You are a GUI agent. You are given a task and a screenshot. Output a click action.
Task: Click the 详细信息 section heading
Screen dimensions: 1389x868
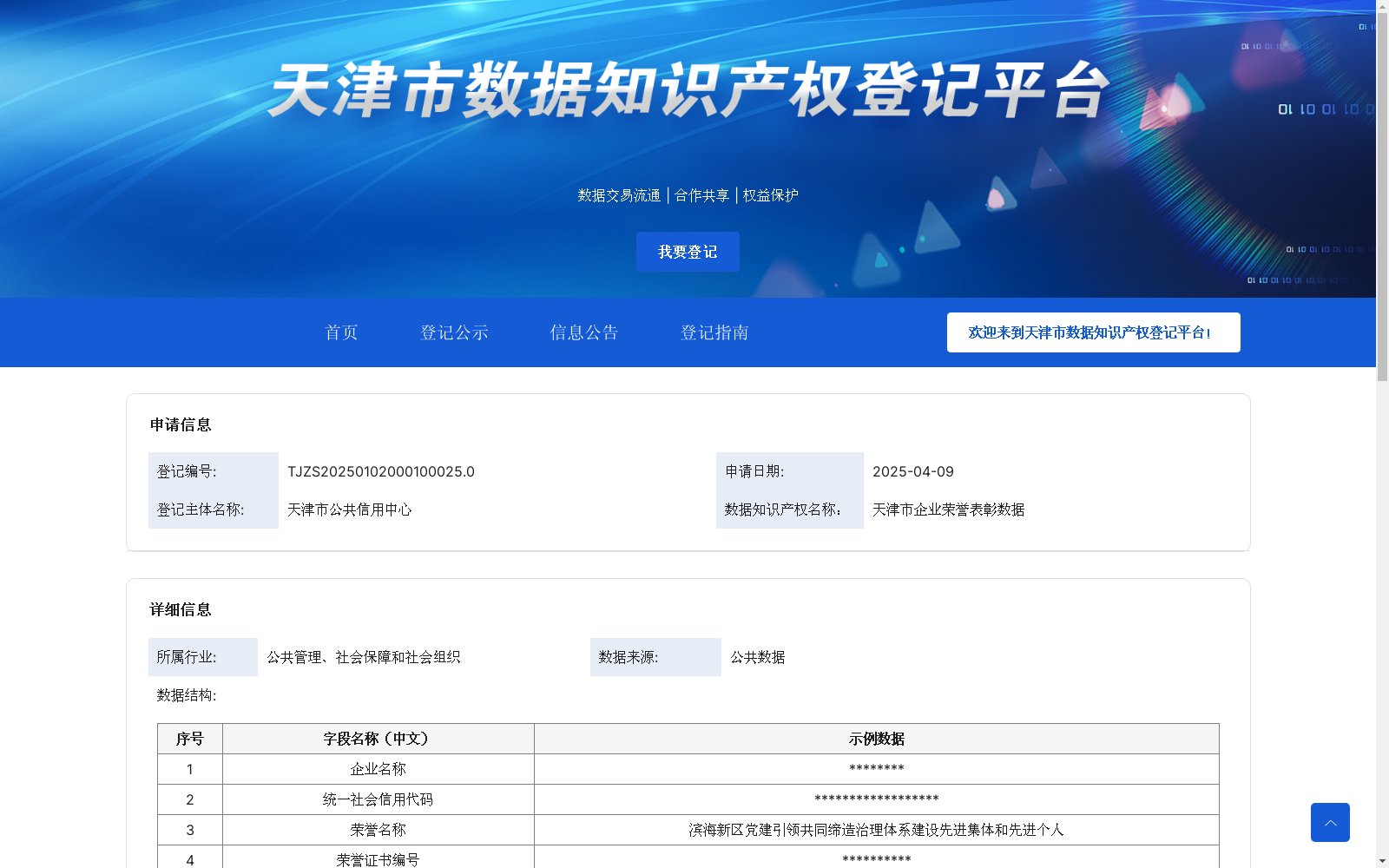pyautogui.click(x=181, y=609)
